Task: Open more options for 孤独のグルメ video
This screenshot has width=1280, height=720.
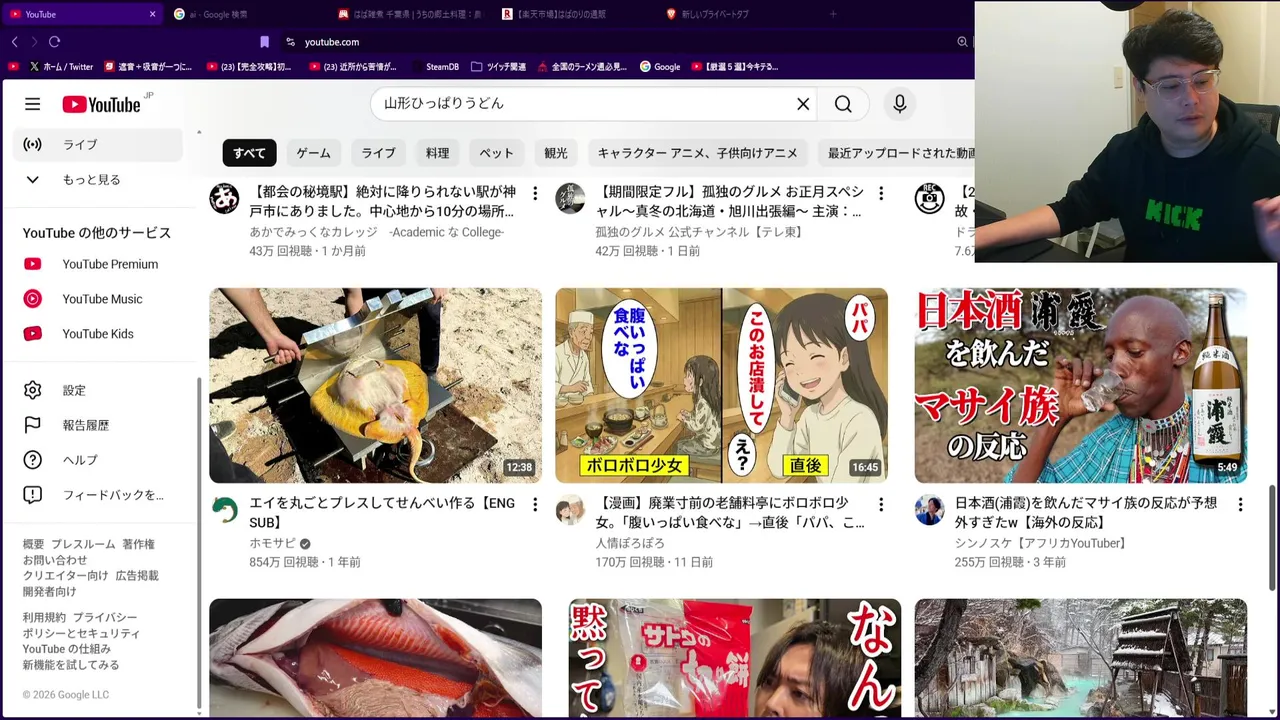Action: [881, 193]
